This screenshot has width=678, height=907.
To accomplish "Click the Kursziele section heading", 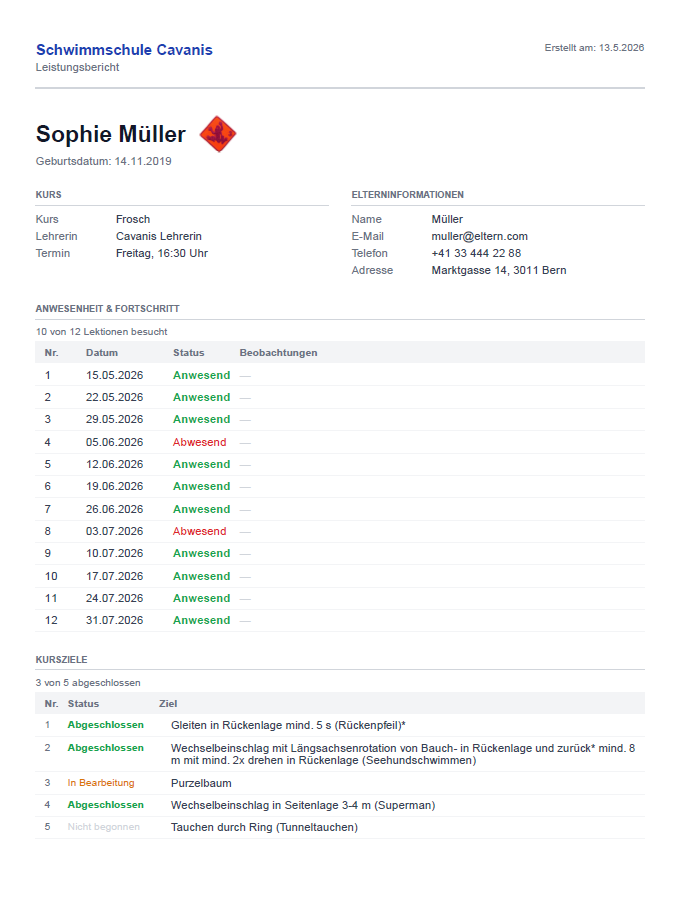I will click(x=61, y=659).
